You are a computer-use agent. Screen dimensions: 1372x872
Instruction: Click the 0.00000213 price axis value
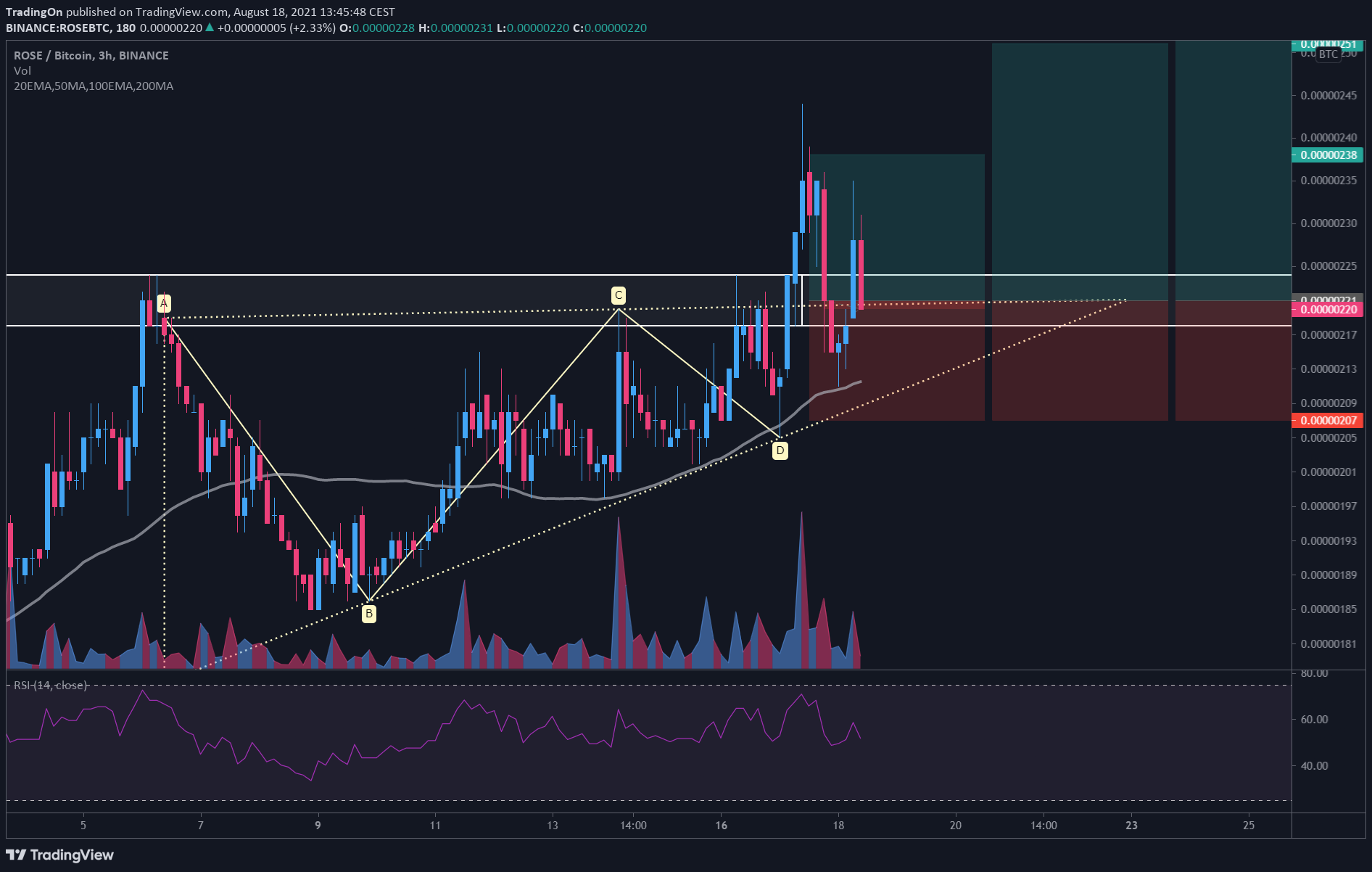coord(1328,369)
